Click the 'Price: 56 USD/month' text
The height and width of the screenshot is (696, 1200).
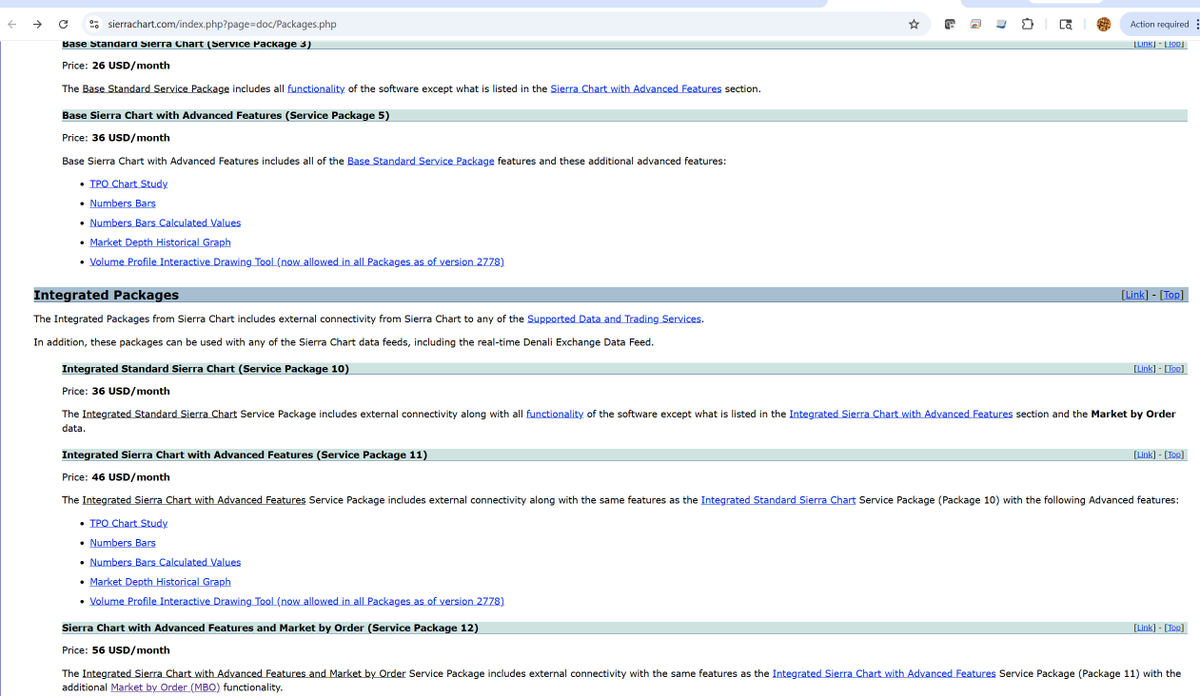pos(116,650)
